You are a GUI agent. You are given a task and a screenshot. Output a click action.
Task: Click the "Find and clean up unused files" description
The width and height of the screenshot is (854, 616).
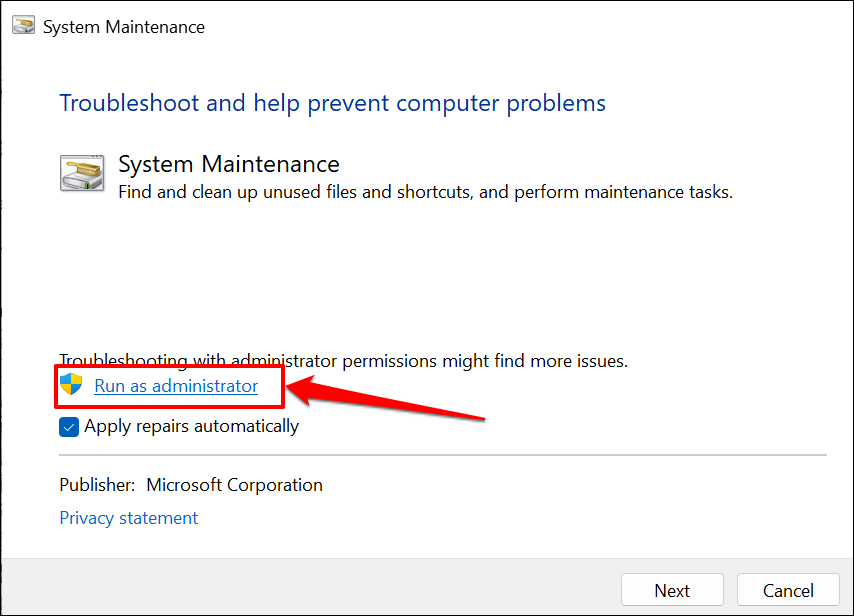tap(425, 192)
